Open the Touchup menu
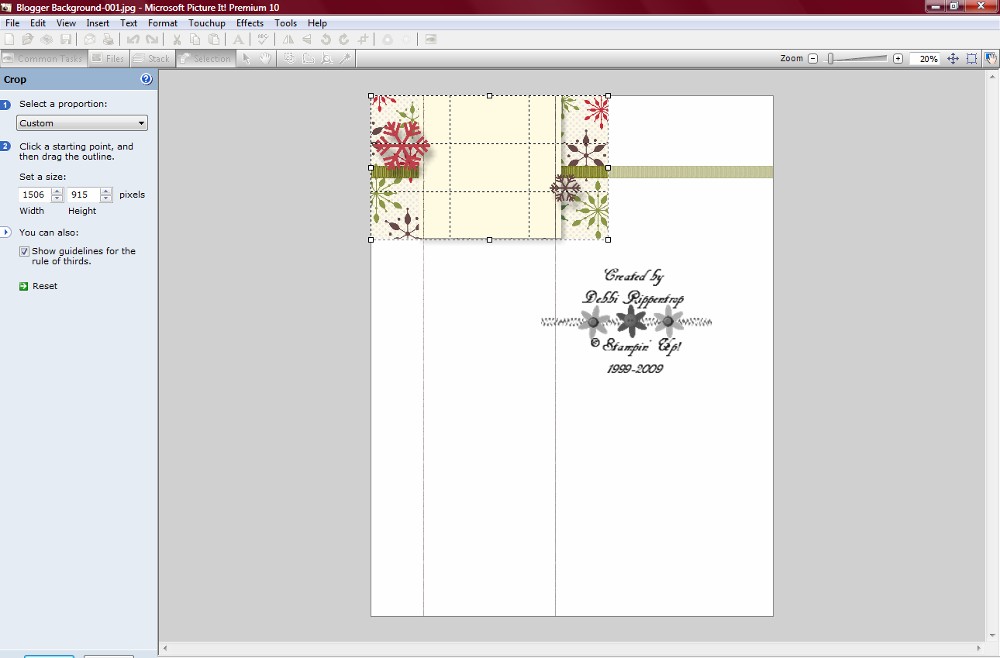 pos(207,23)
